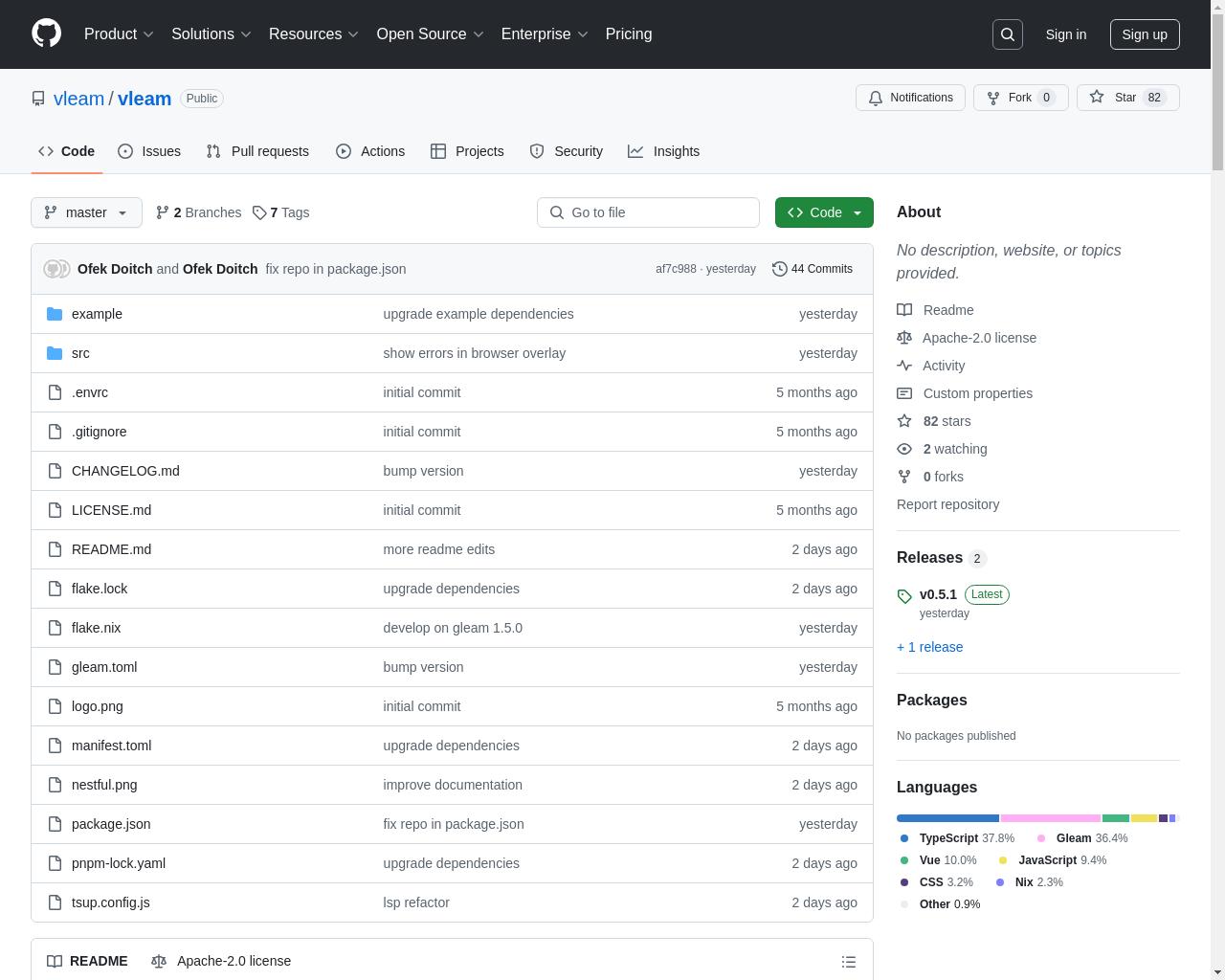The width and height of the screenshot is (1225, 980).
Task: Open the Issues tab
Action: point(149,151)
